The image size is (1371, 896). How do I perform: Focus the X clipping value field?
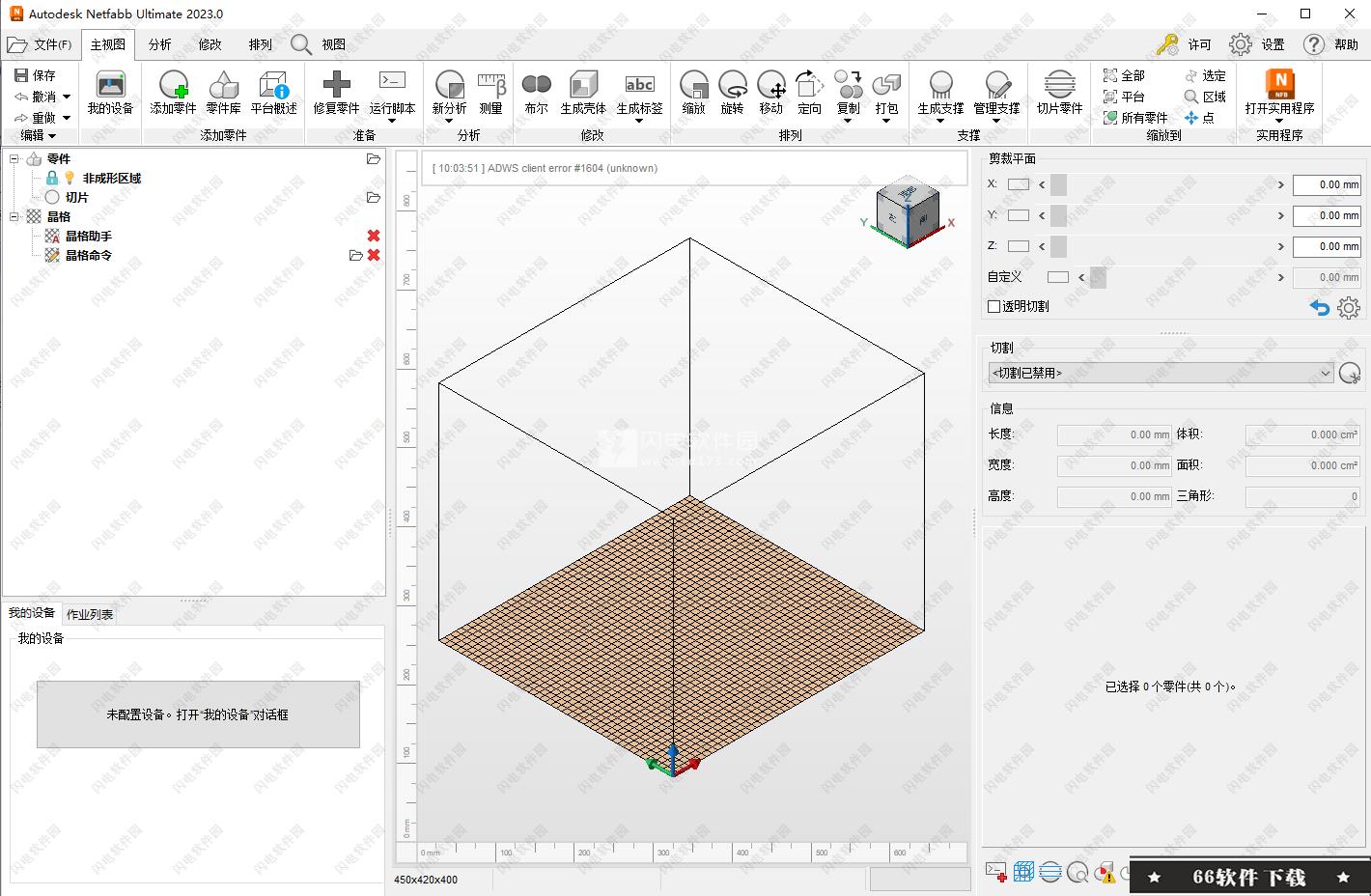(x=1327, y=184)
